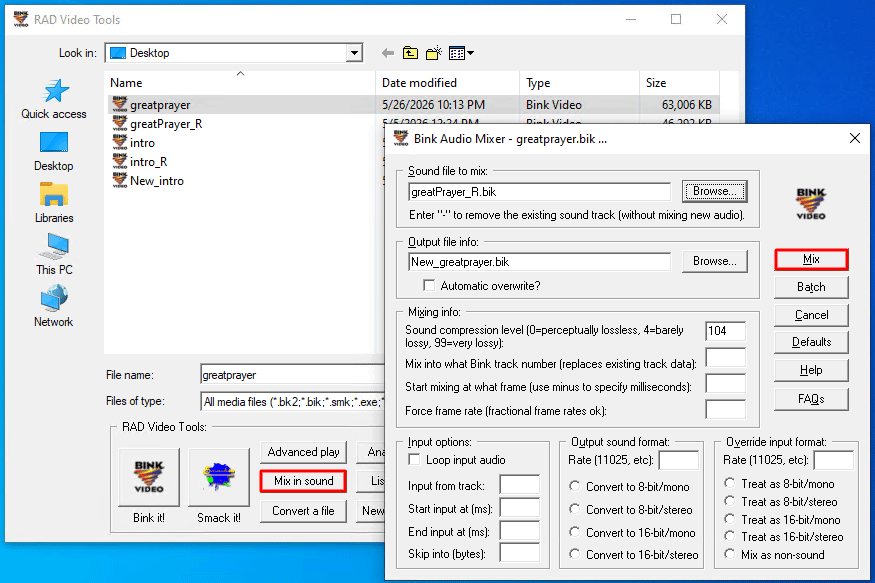This screenshot has width=875, height=583.
Task: Click RAD Video Tools title bar icon
Action: (x=21, y=19)
